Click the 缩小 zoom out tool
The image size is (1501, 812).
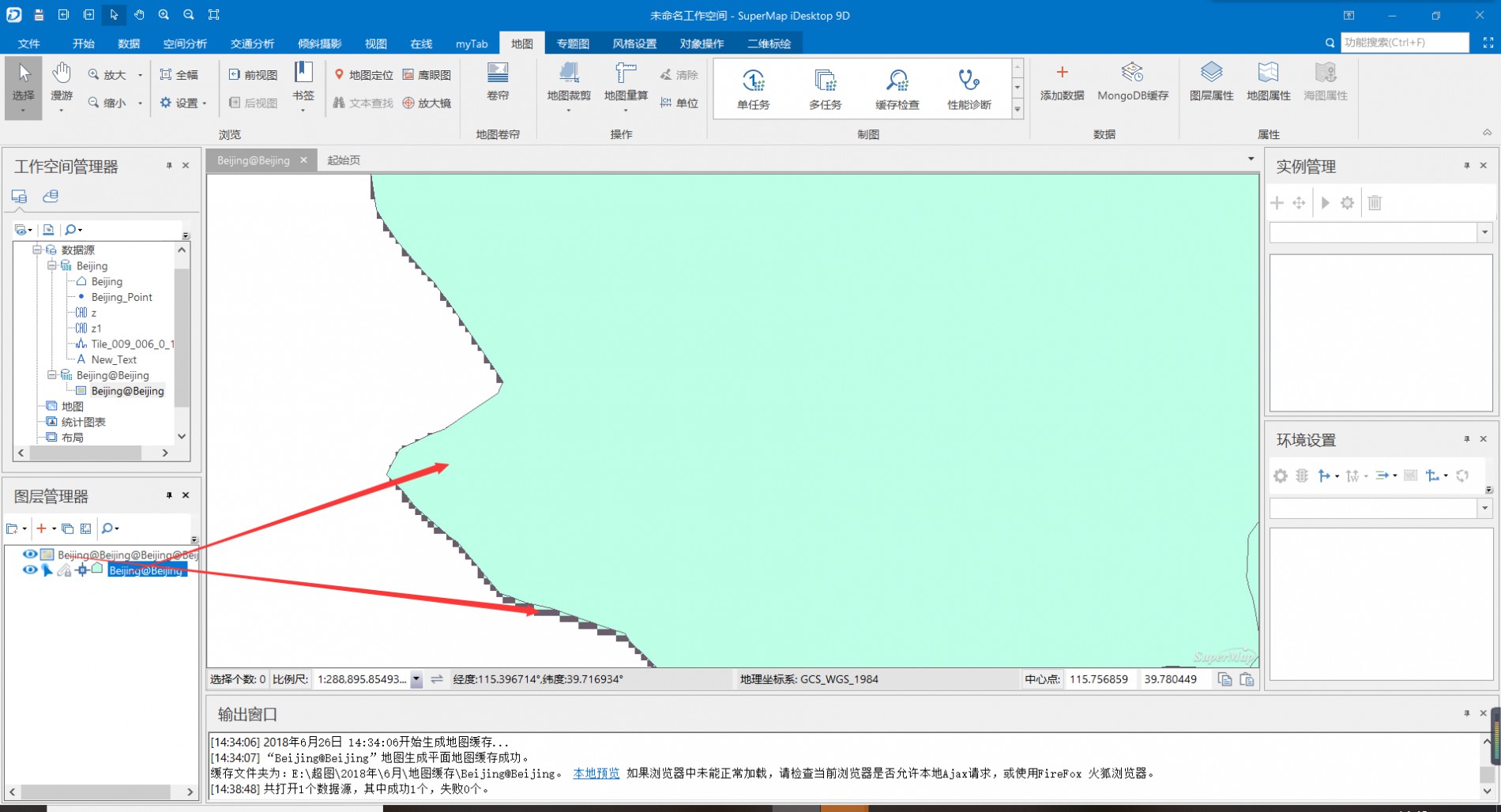[107, 103]
